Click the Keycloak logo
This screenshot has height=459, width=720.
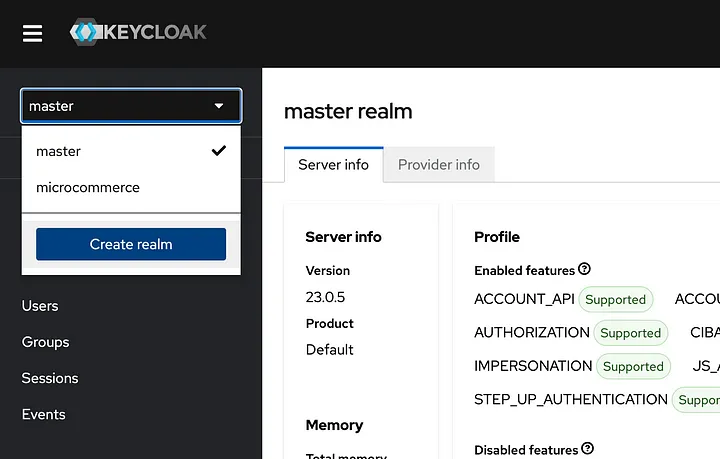pyautogui.click(x=138, y=32)
